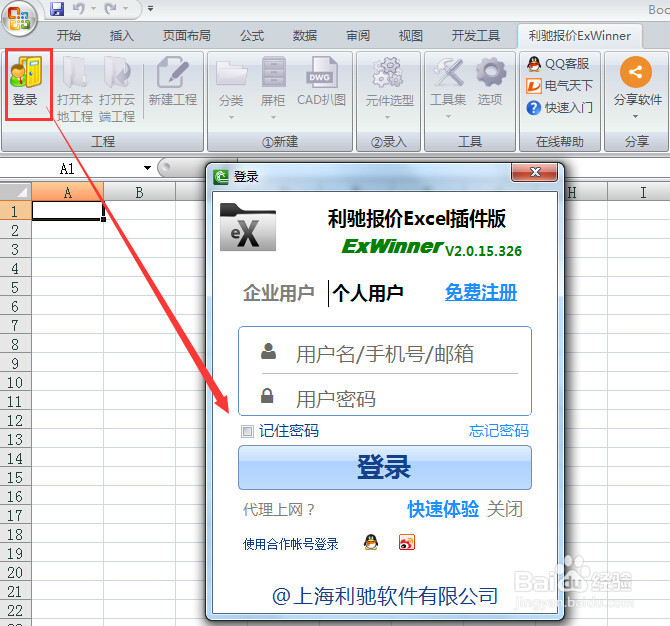Open 快速入门 help item
This screenshot has width=670, height=626.
point(560,108)
